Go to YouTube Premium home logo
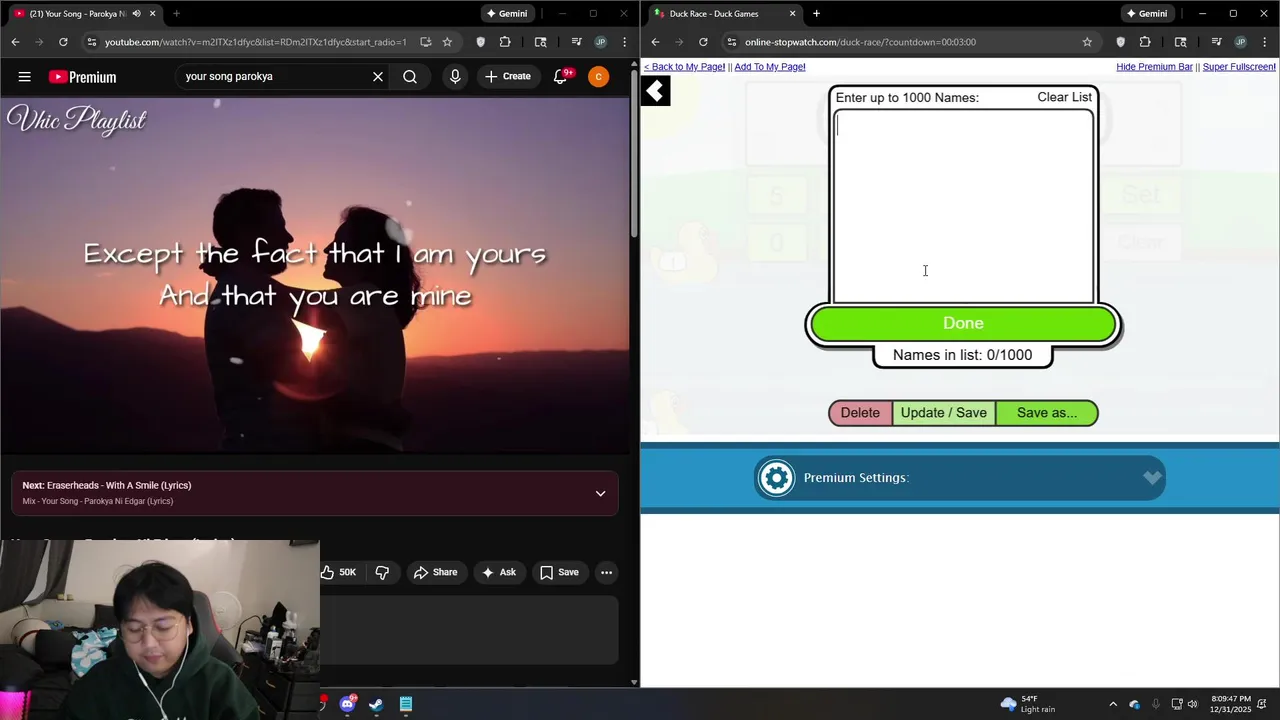The height and width of the screenshot is (720, 1280). tap(82, 77)
